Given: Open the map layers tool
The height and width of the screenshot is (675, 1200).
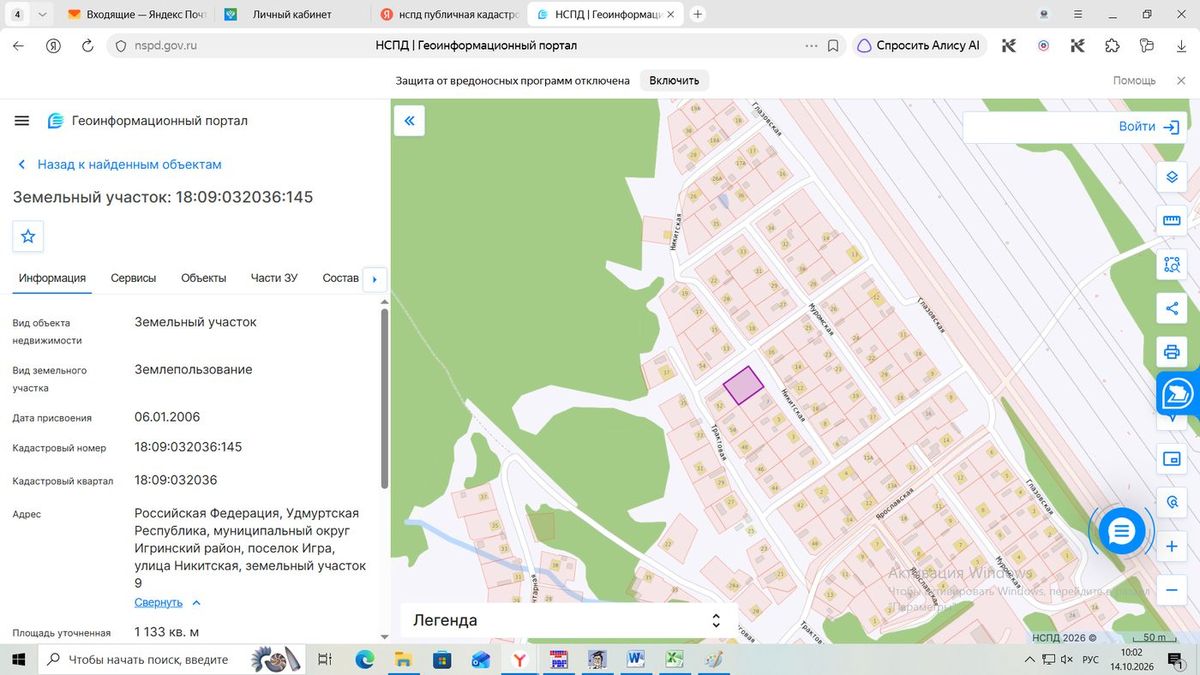Looking at the screenshot, I should tap(1172, 177).
